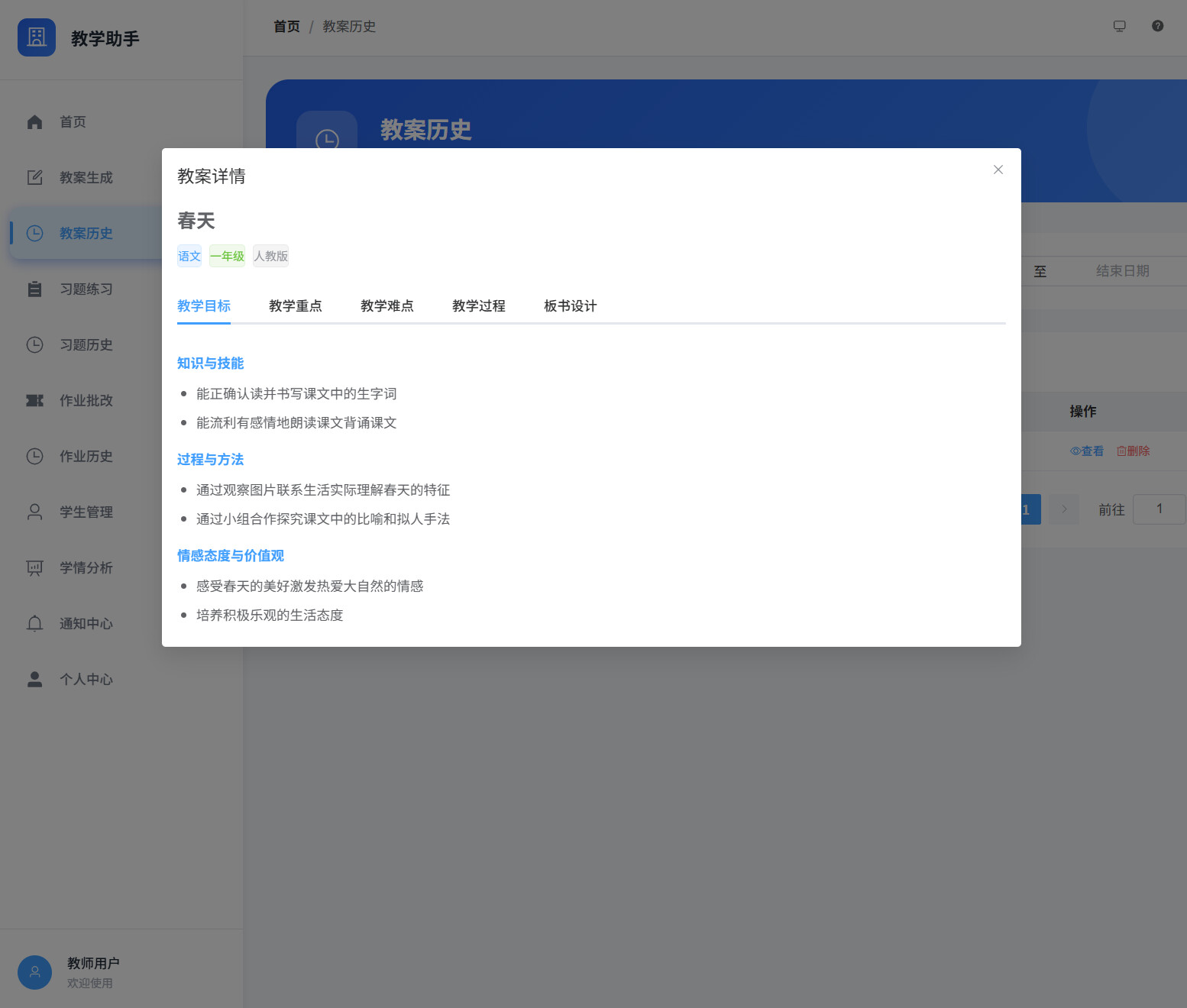The height and width of the screenshot is (1008, 1187).
Task: Click the 查看 view link
Action: (1086, 451)
